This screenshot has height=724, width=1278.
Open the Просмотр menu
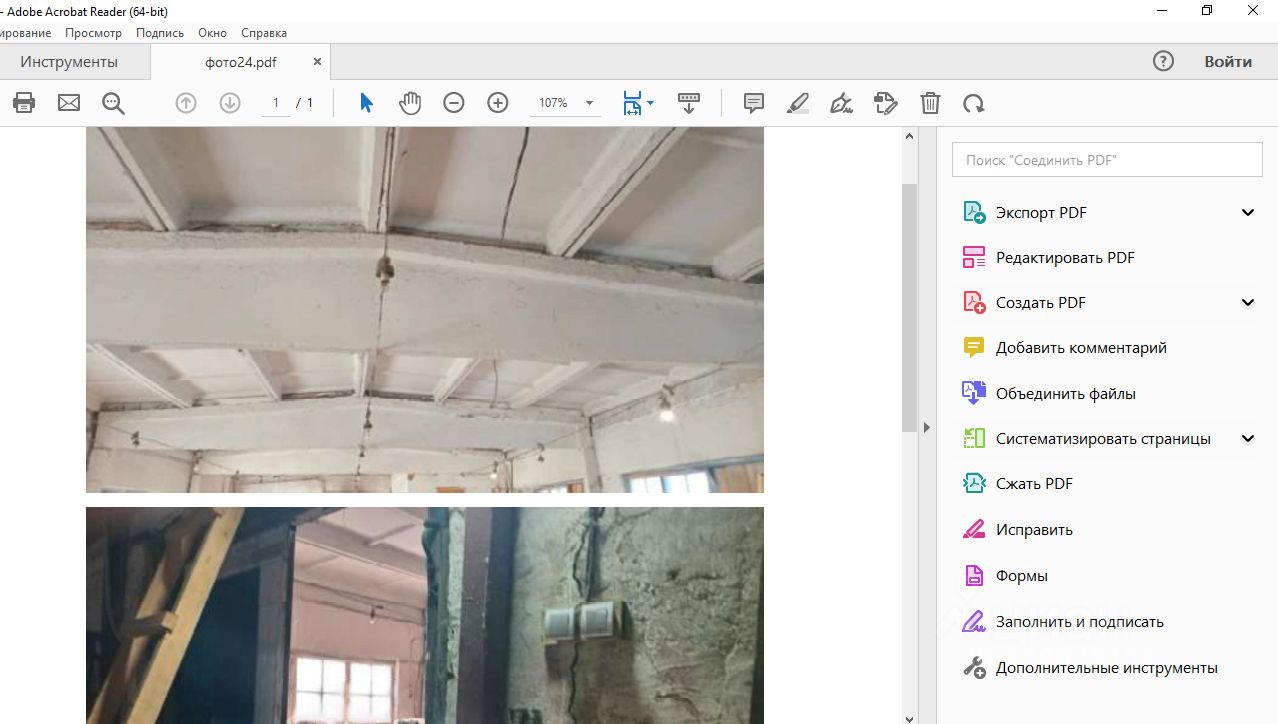pos(93,33)
